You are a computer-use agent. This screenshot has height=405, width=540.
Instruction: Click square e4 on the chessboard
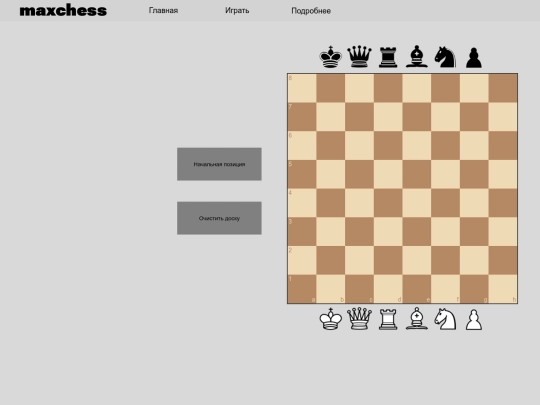tap(417, 203)
